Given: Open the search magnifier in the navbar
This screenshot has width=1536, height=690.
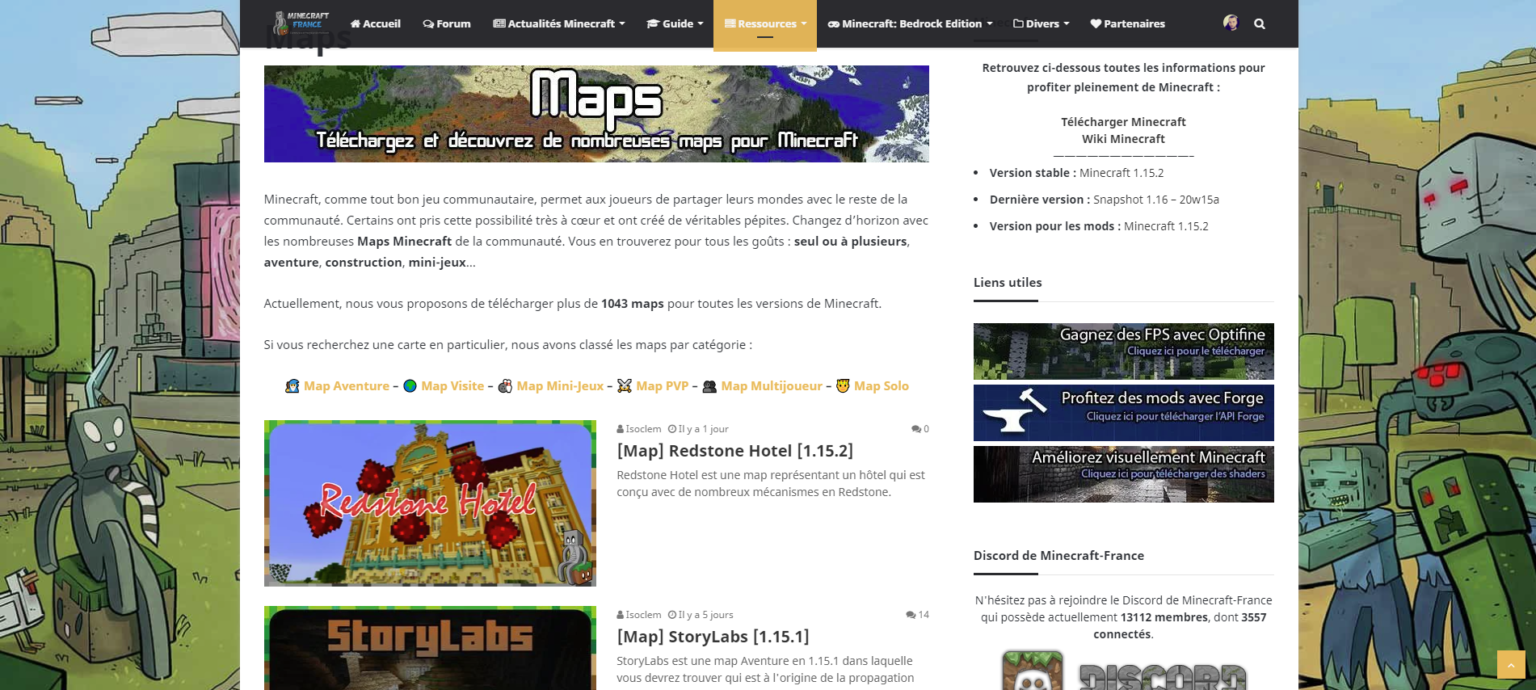Looking at the screenshot, I should point(1259,23).
